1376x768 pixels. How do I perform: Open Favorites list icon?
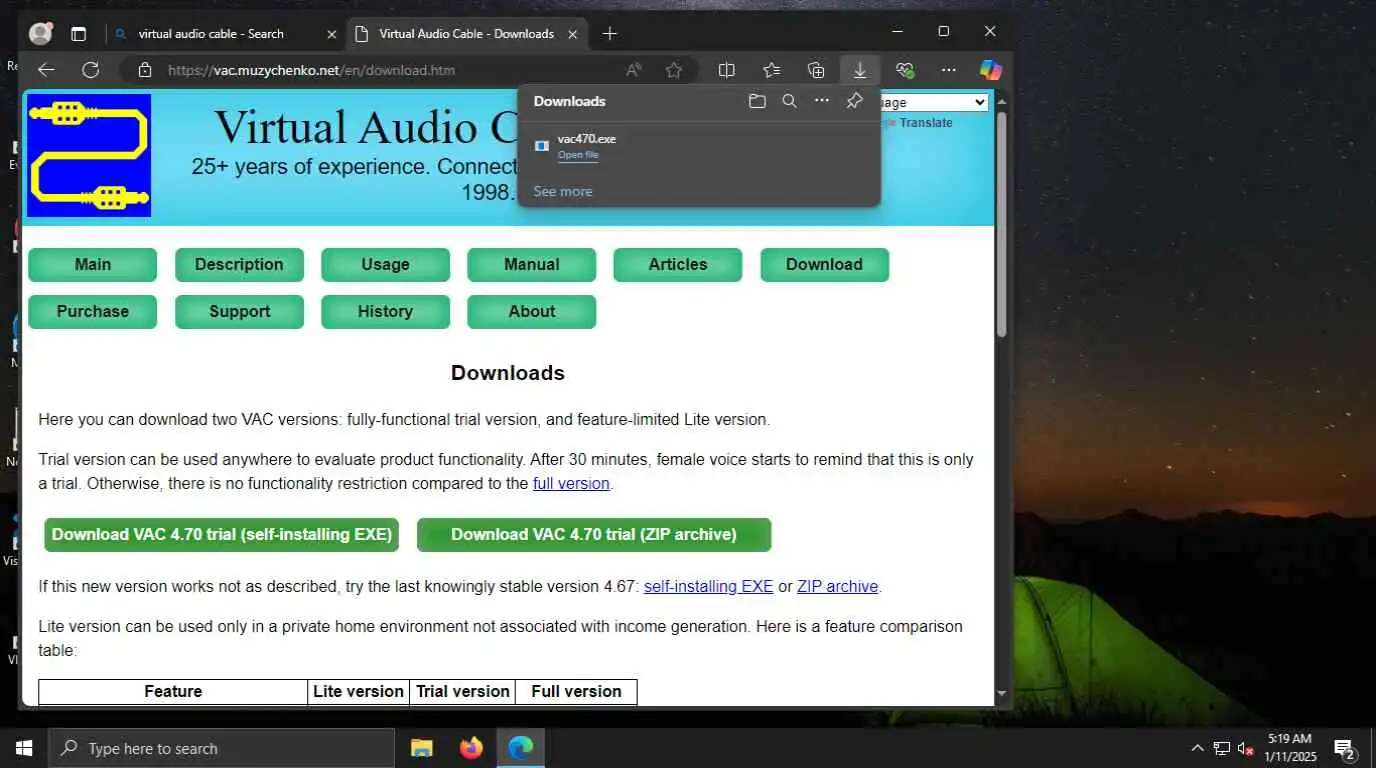point(771,70)
